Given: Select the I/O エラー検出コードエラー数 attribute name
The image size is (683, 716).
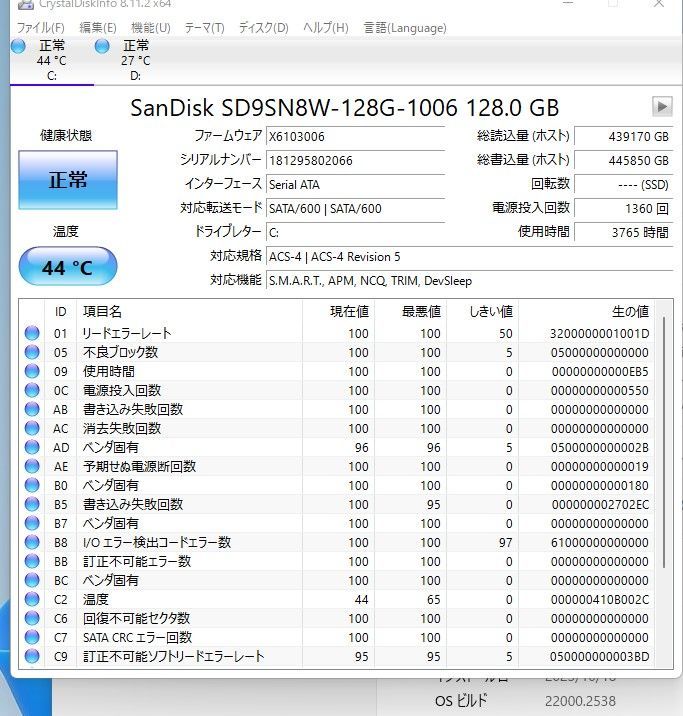Looking at the screenshot, I should (x=157, y=542).
